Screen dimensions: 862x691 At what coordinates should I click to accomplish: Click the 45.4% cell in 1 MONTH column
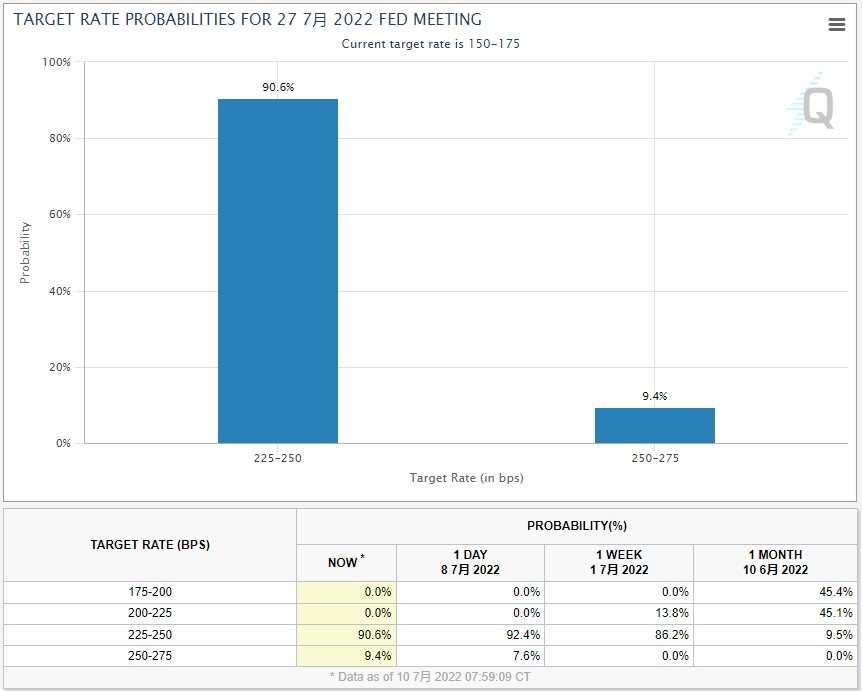tap(775, 592)
